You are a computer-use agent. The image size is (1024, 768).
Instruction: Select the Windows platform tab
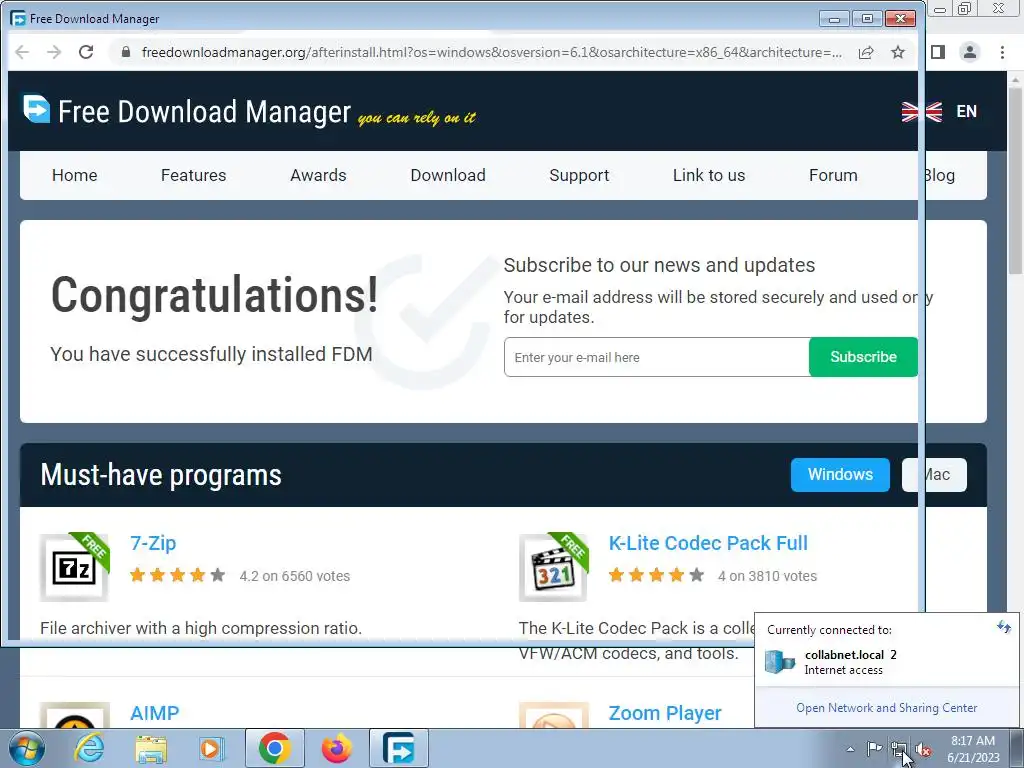click(840, 474)
